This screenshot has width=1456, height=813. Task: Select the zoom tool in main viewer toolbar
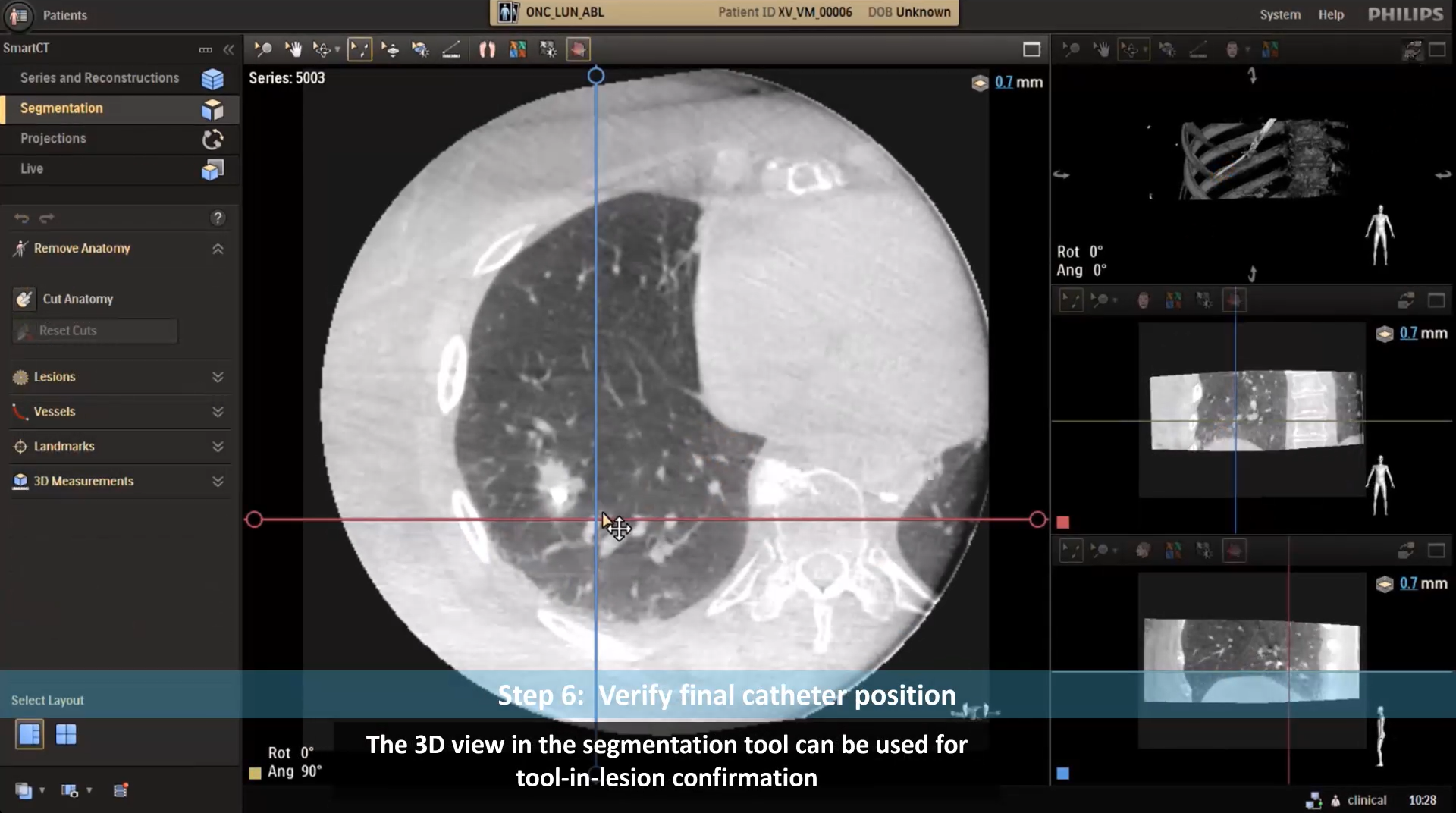point(263,49)
